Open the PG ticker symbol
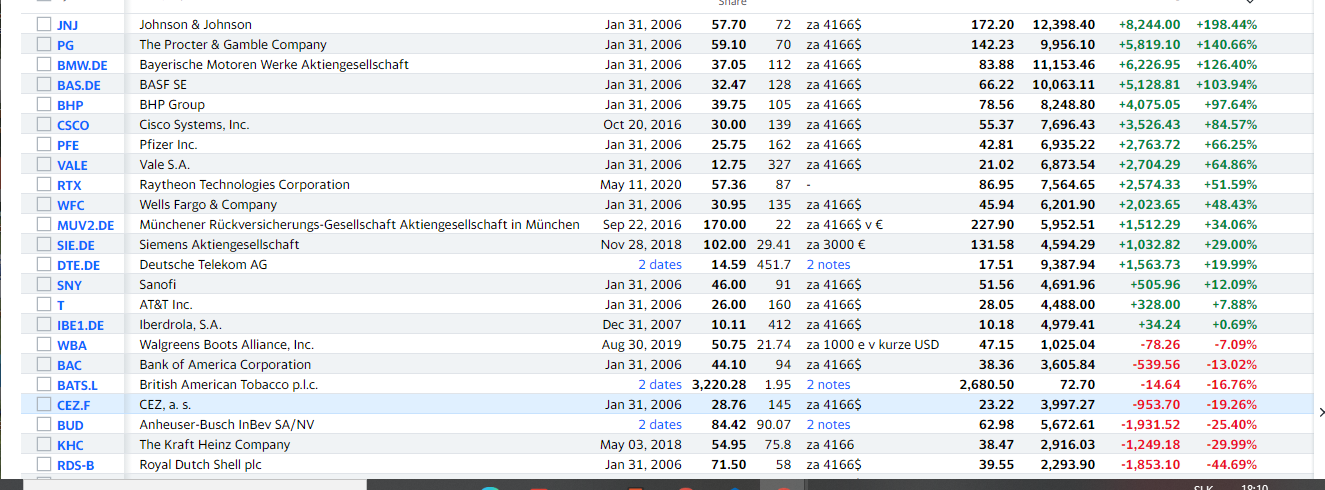The width and height of the screenshot is (1325, 490). pos(65,45)
